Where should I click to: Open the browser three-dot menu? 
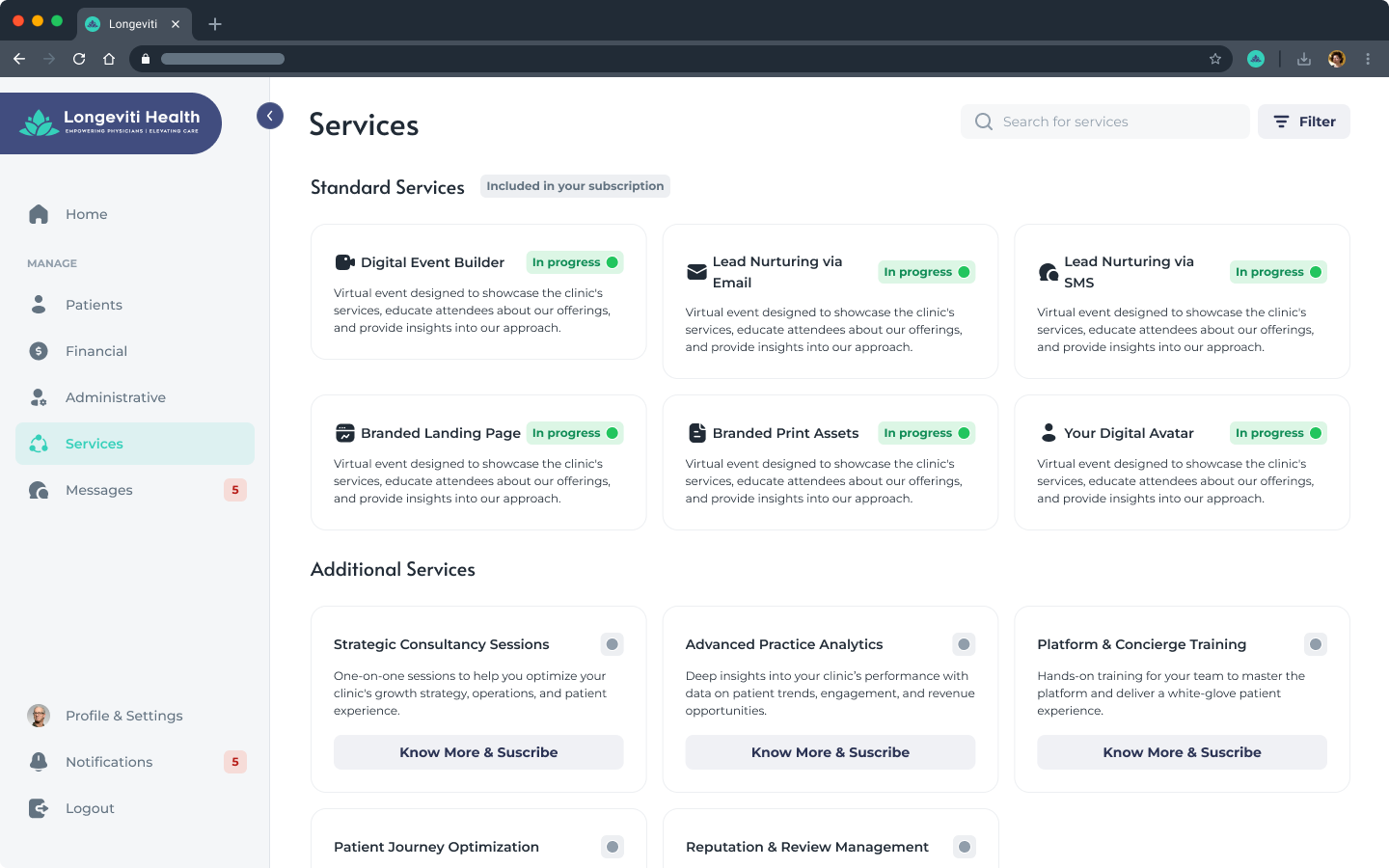tap(1368, 59)
